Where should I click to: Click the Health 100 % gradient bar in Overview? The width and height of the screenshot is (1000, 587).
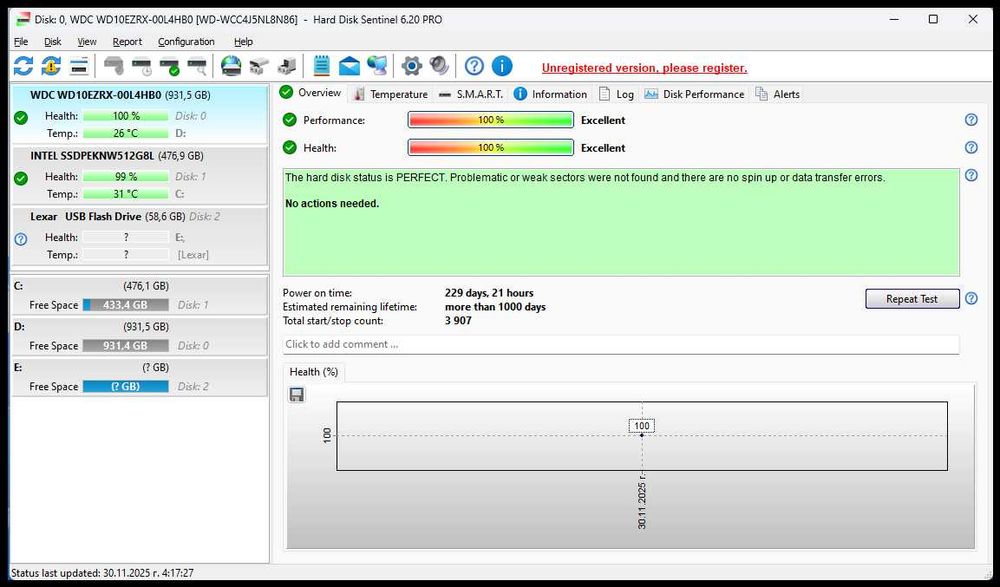pos(490,147)
